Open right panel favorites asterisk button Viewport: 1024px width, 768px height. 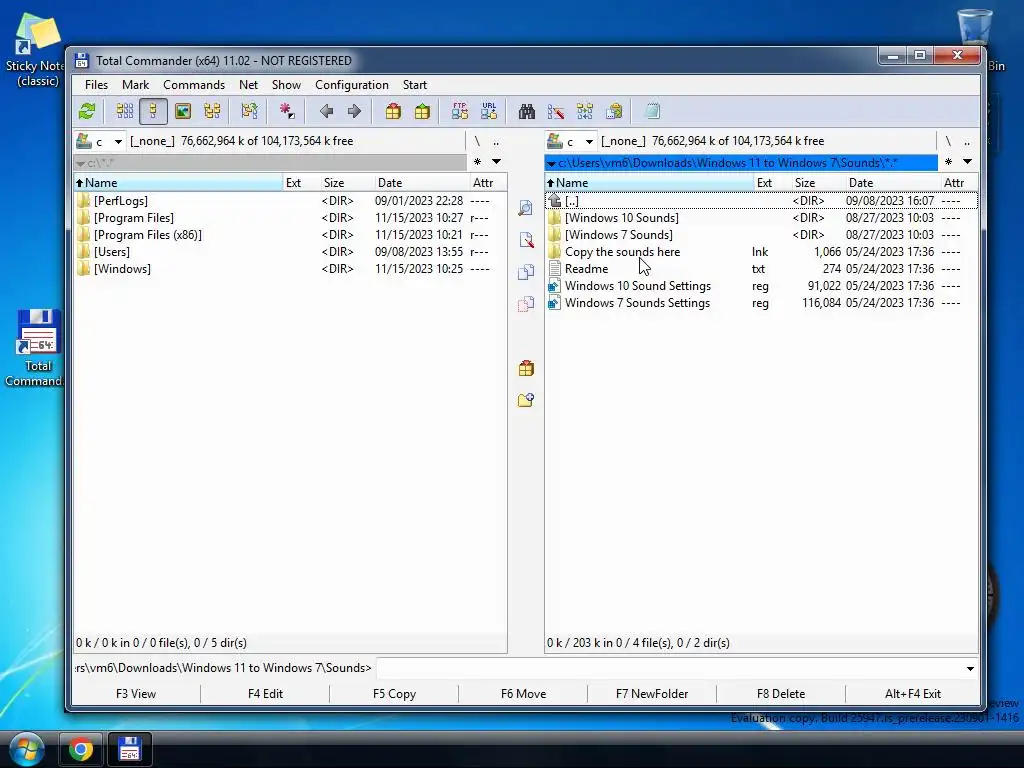pos(948,161)
